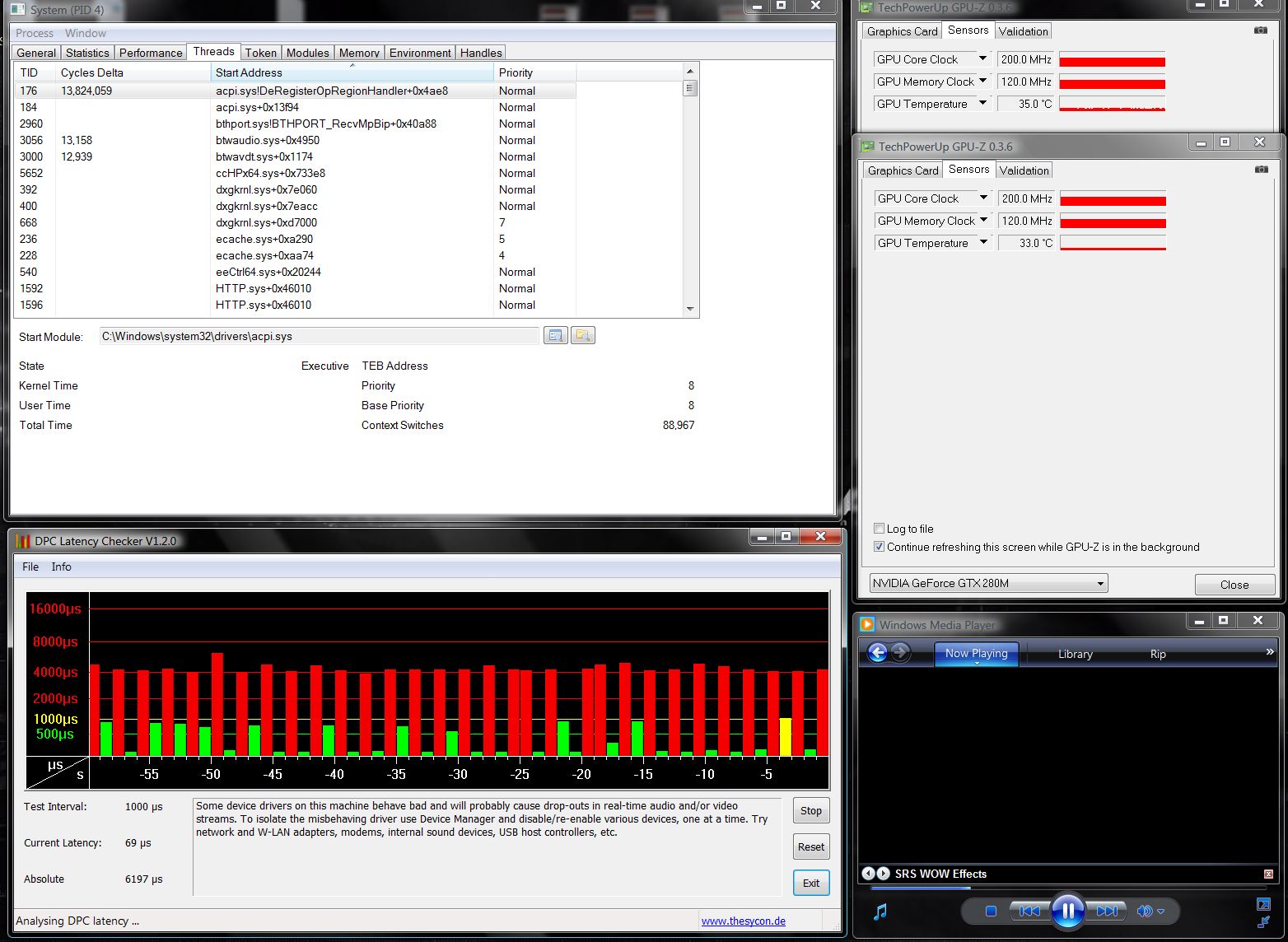Screen dimensions: 1288x942
Task: Switch Media Player to compact mode
Action: click(1263, 921)
